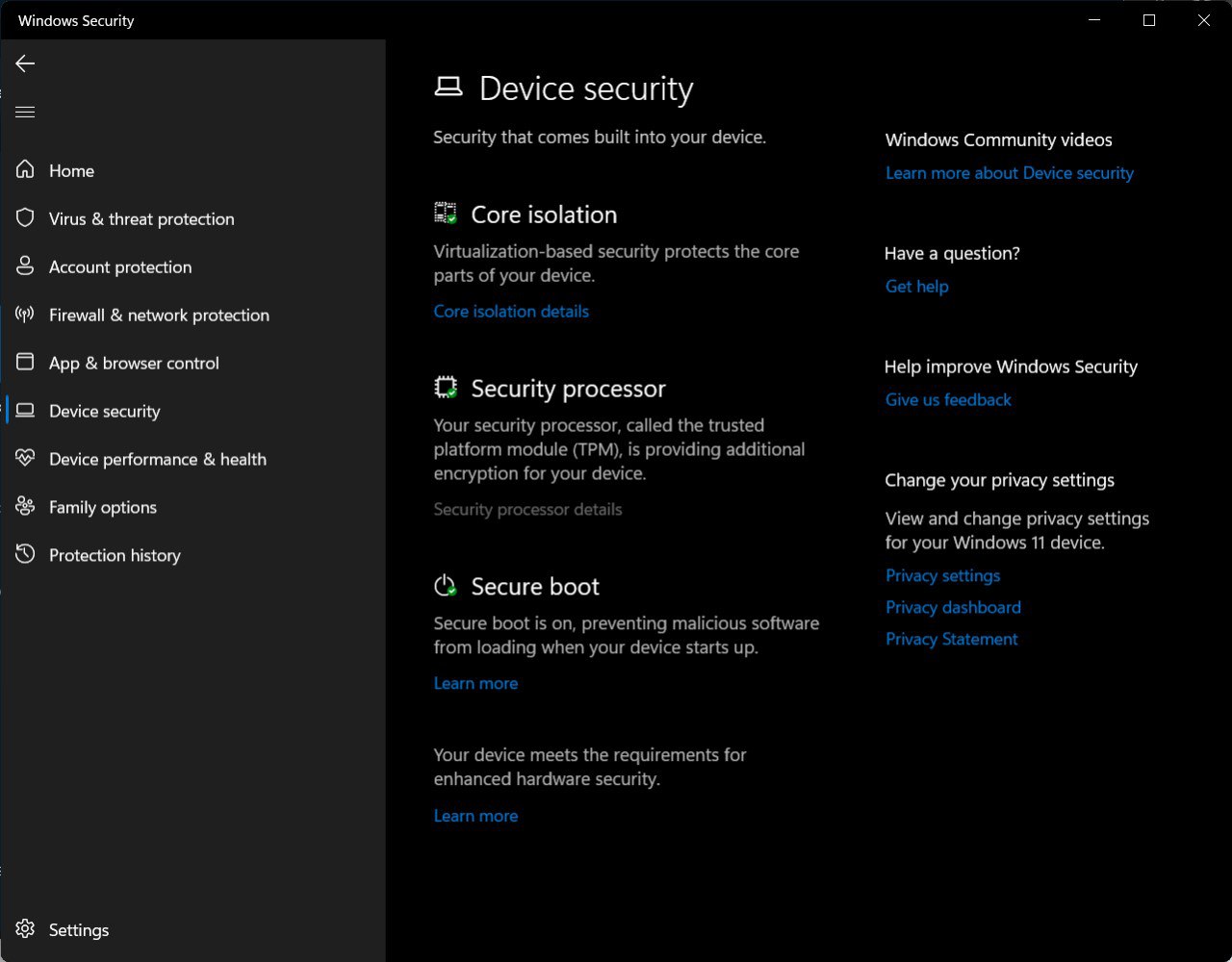This screenshot has width=1232, height=962.
Task: Click the Device performance heart icon
Action: 25,459
